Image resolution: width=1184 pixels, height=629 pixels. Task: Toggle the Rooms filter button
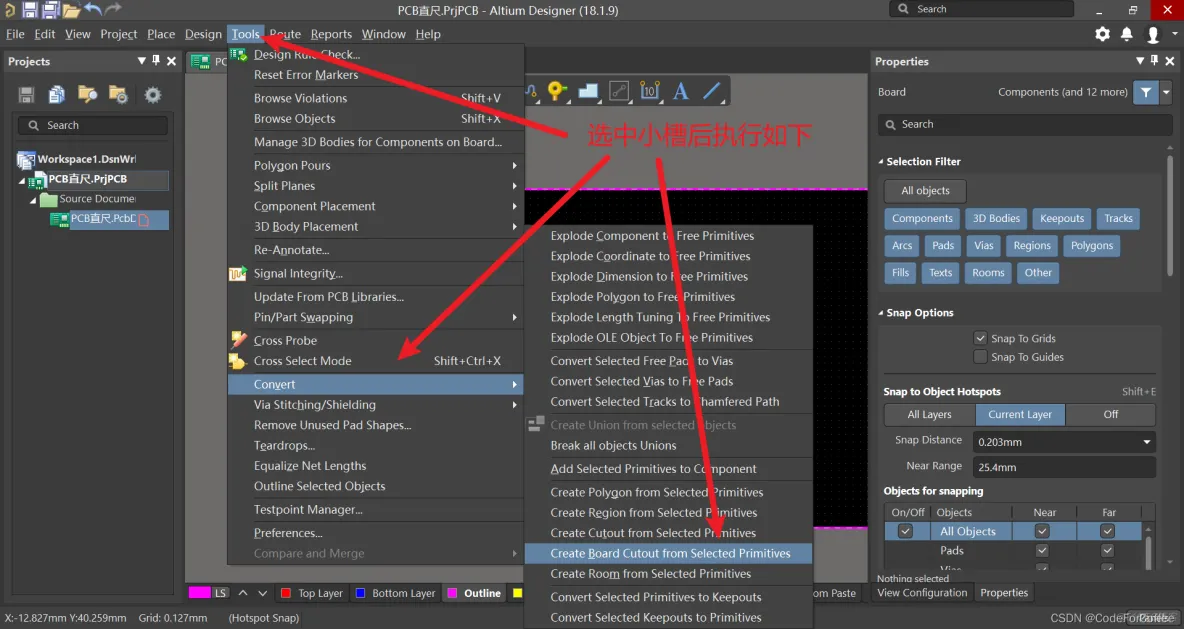pyautogui.click(x=988, y=273)
